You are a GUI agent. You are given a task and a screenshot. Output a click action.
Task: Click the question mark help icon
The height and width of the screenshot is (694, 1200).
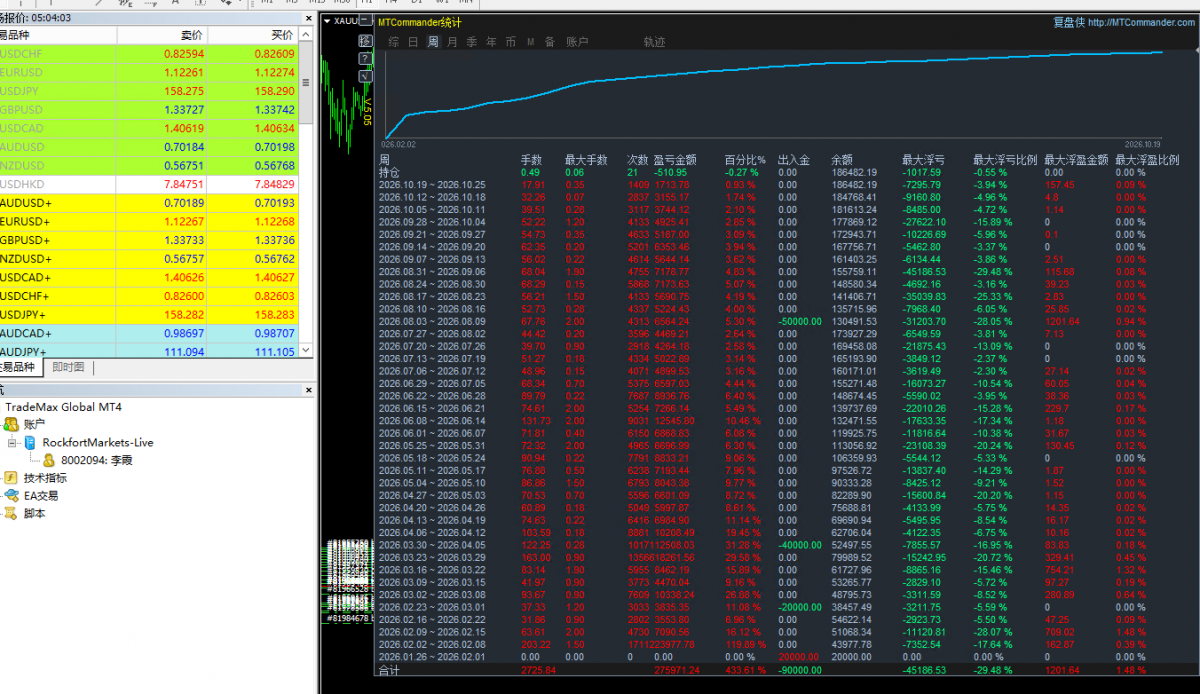point(366,58)
